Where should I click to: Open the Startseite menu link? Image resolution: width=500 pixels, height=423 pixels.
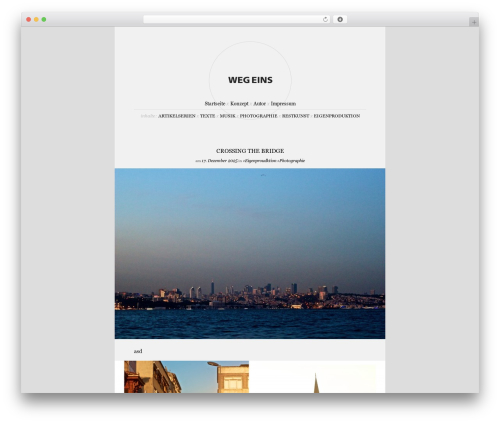[x=215, y=104]
